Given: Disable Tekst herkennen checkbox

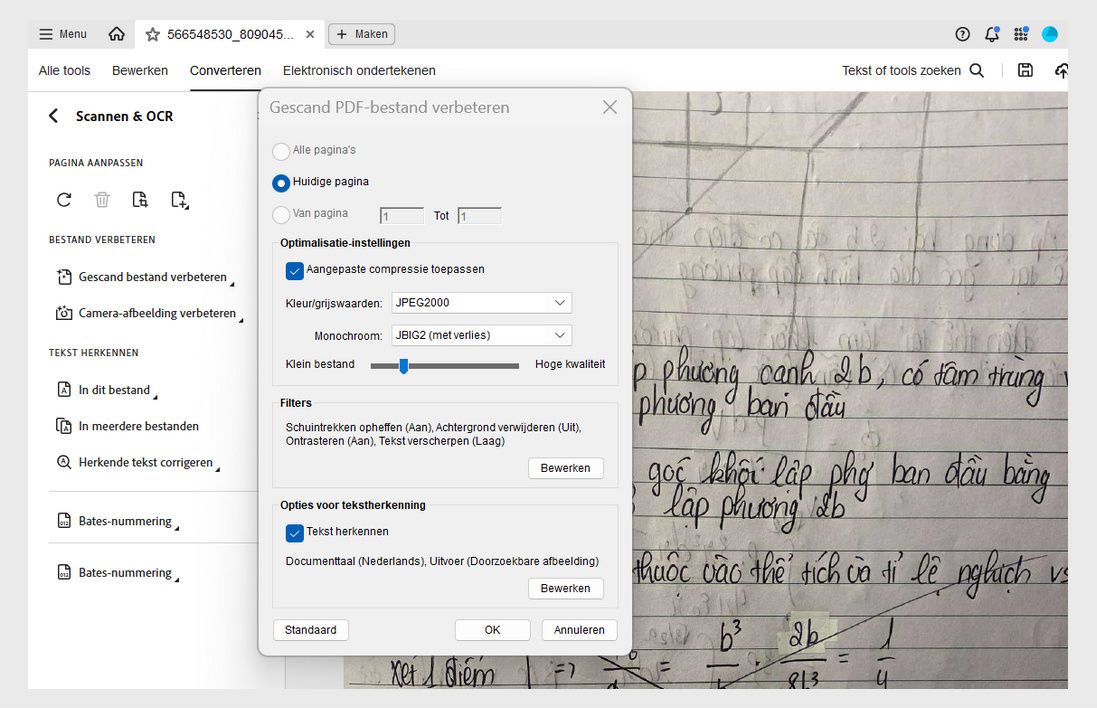Looking at the screenshot, I should click(294, 533).
